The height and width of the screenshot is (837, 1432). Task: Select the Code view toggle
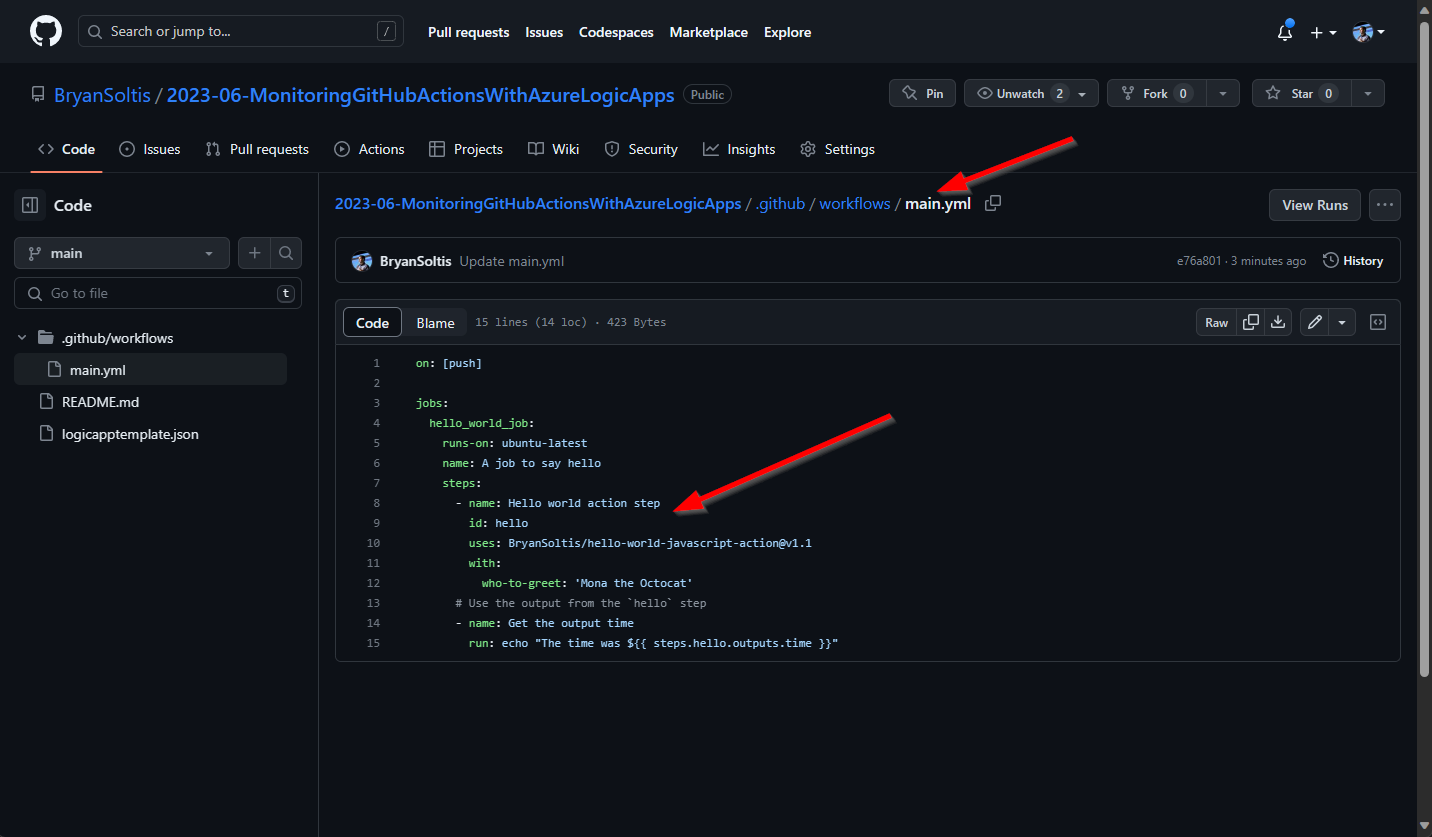pyautogui.click(x=372, y=322)
